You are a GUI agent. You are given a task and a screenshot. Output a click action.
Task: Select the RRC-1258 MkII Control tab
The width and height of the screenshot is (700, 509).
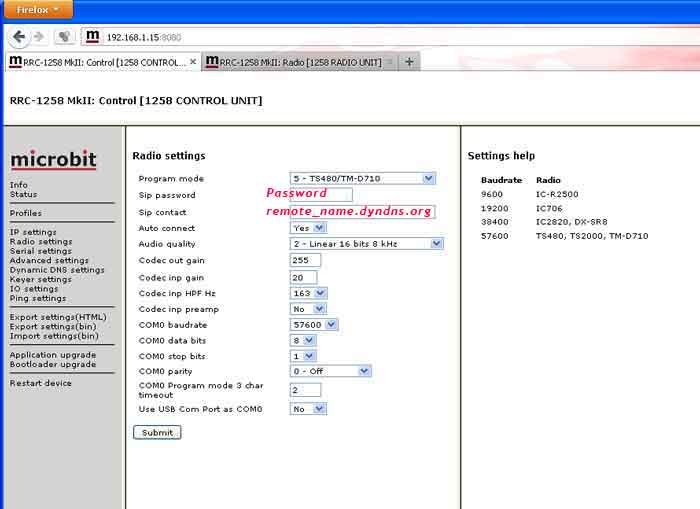104,62
